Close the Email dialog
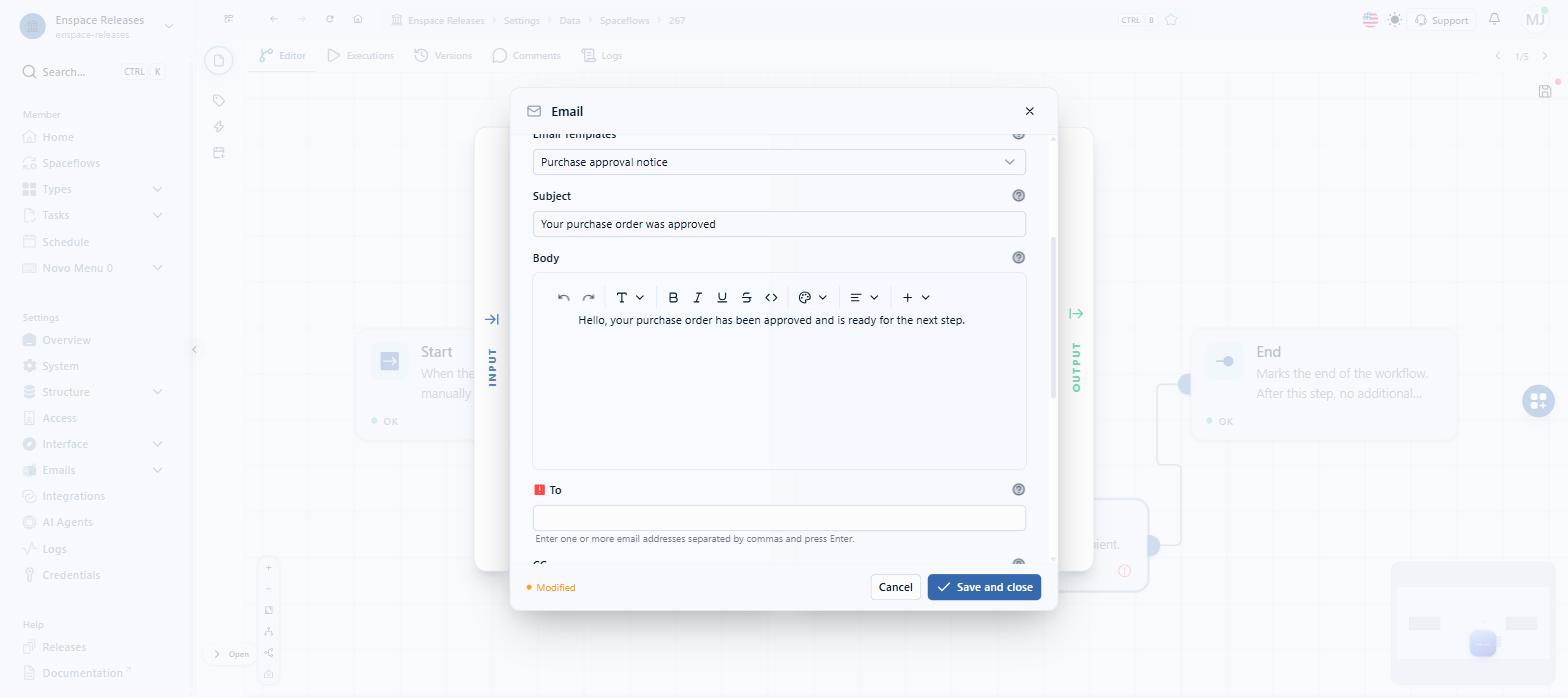 [x=1030, y=112]
